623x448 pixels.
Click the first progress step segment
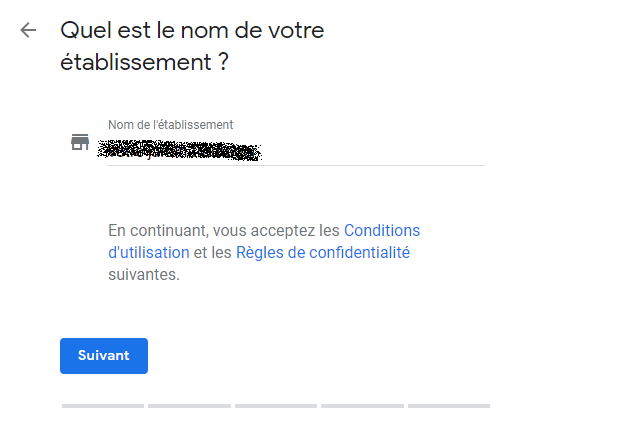pyautogui.click(x=103, y=406)
